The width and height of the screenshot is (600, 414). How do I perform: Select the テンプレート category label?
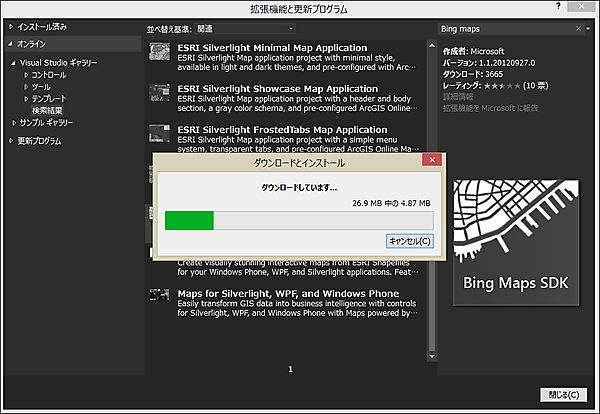(x=49, y=99)
